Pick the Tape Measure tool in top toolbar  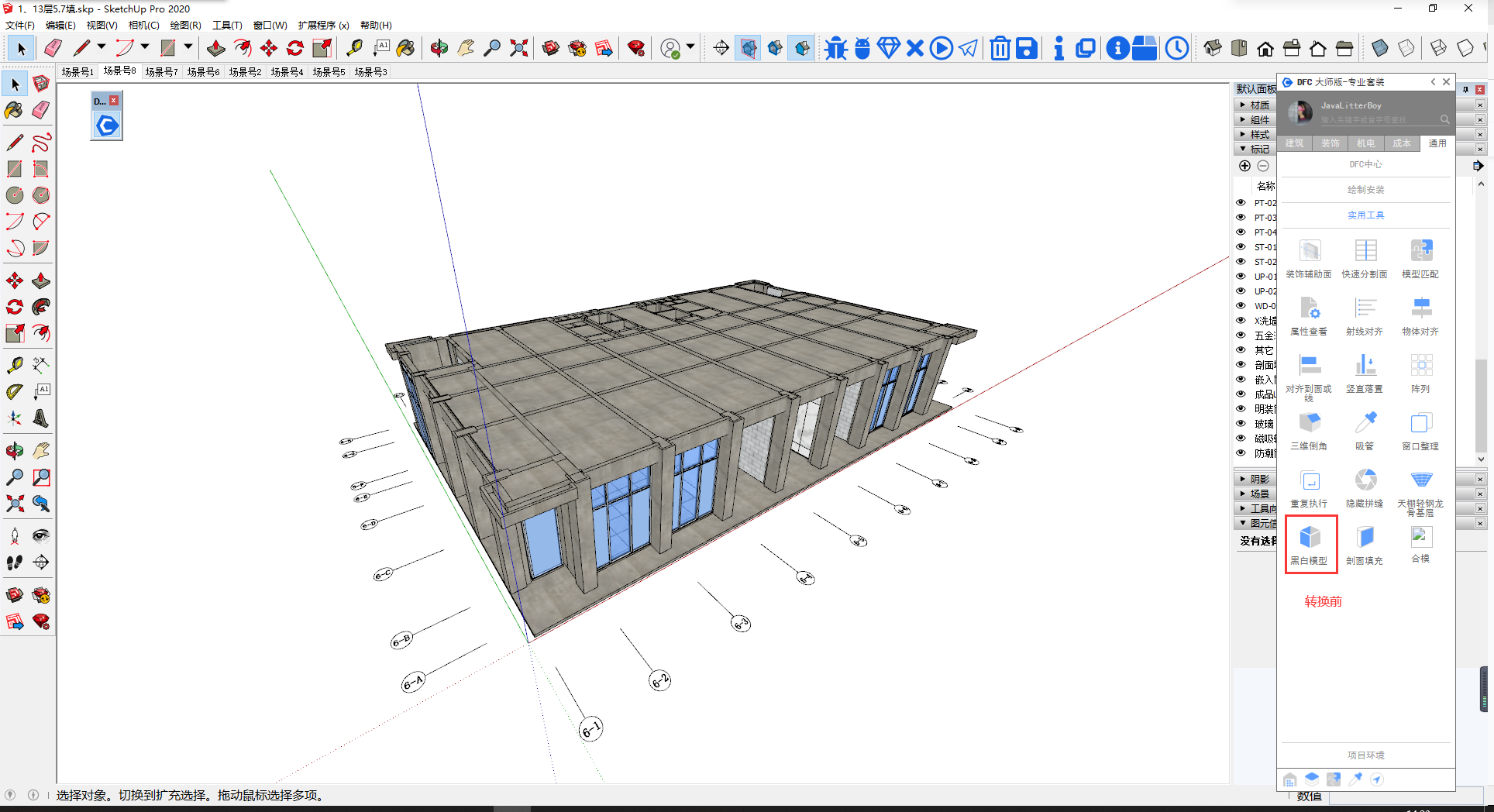(354, 49)
